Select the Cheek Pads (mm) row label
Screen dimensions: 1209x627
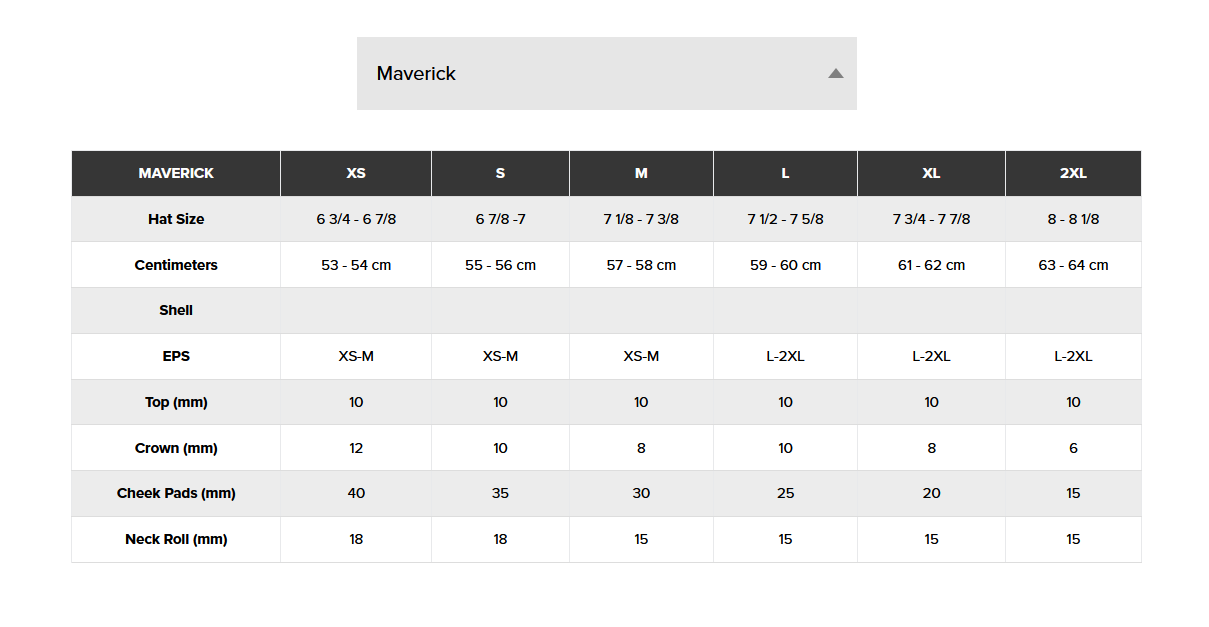176,493
